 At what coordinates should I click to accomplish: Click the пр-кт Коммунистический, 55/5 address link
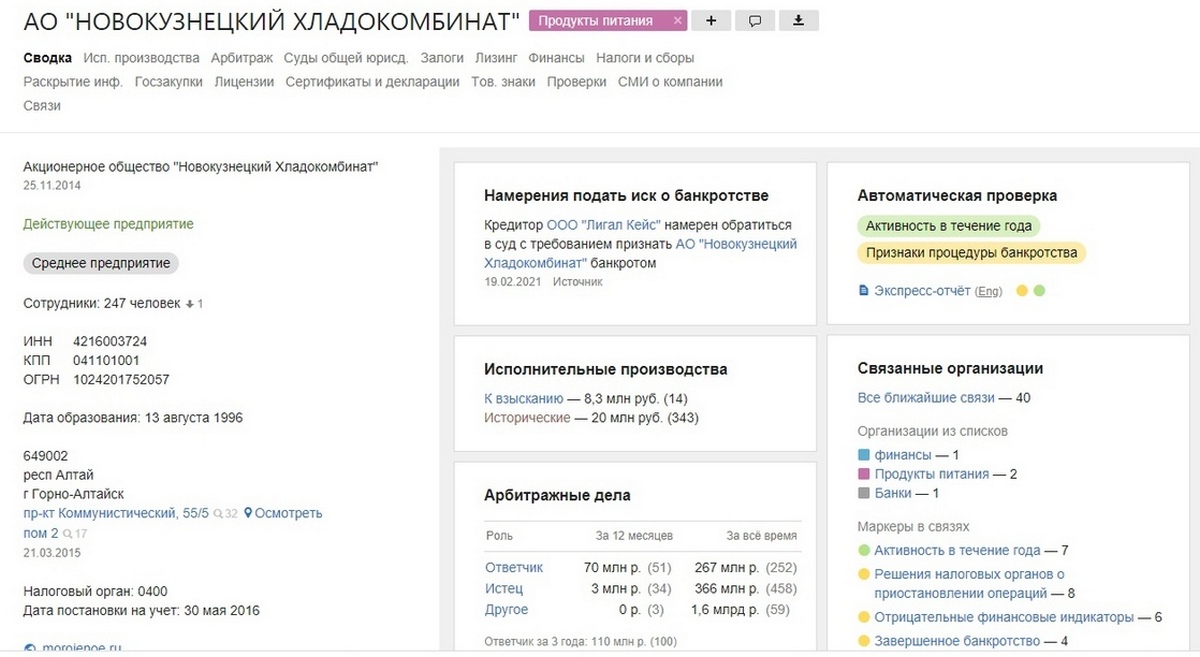(116, 513)
